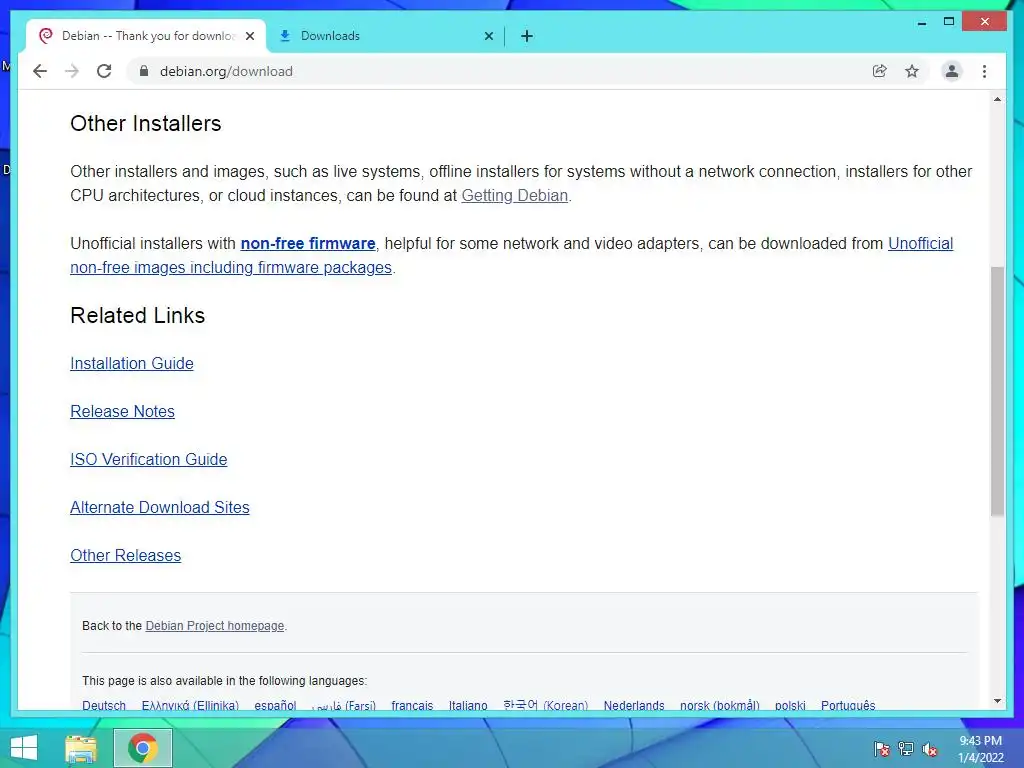
Task: Switch page language to polski
Action: point(790,705)
